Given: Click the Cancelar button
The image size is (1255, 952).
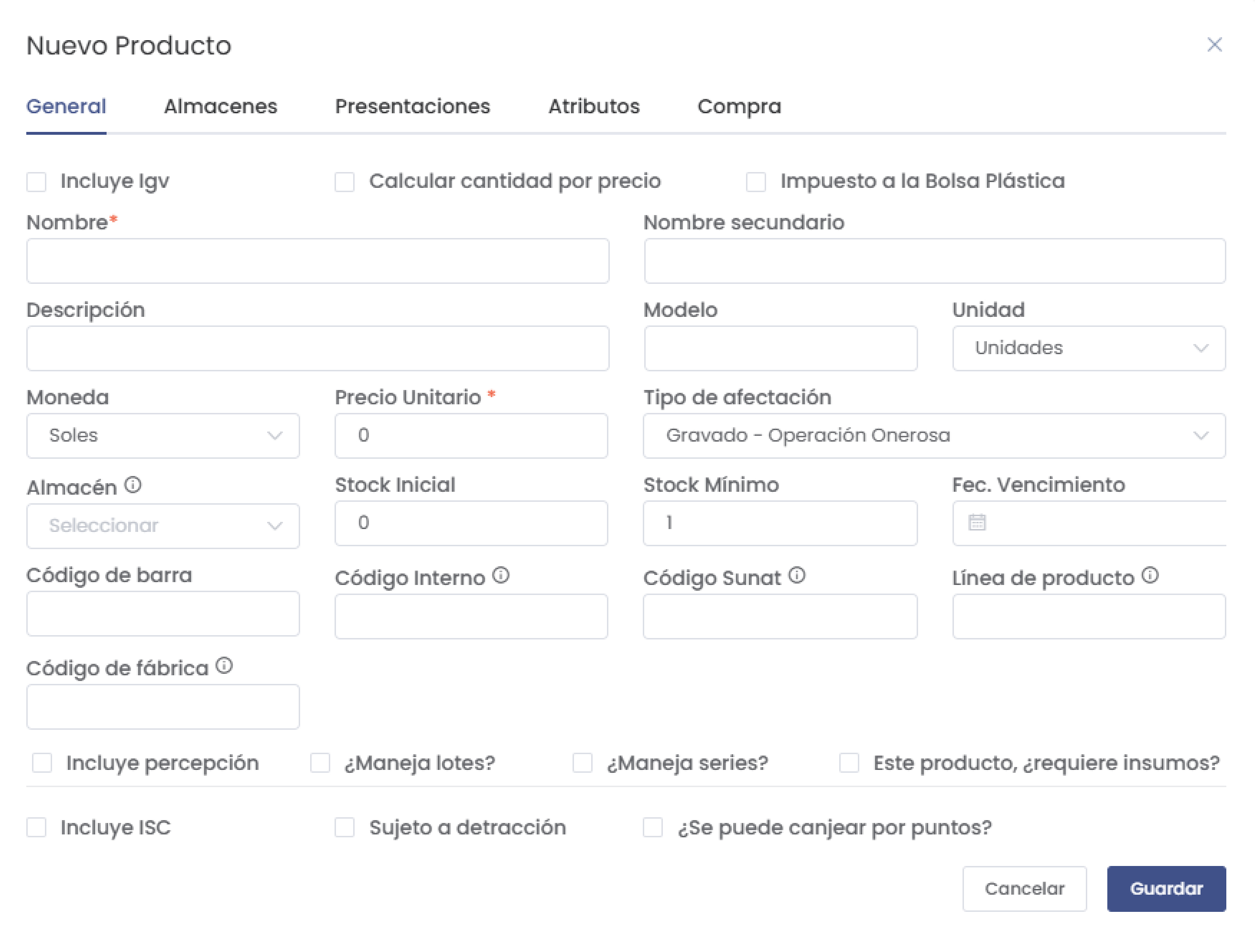Looking at the screenshot, I should (1025, 889).
